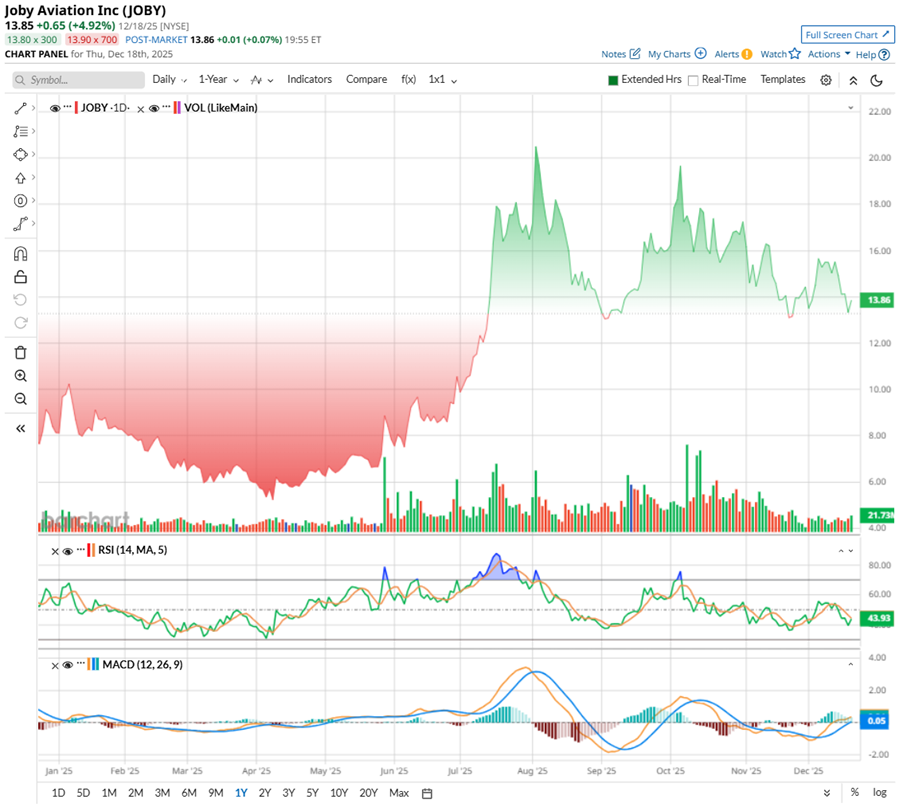Collapse the drawing tools sidebar

click(x=20, y=429)
